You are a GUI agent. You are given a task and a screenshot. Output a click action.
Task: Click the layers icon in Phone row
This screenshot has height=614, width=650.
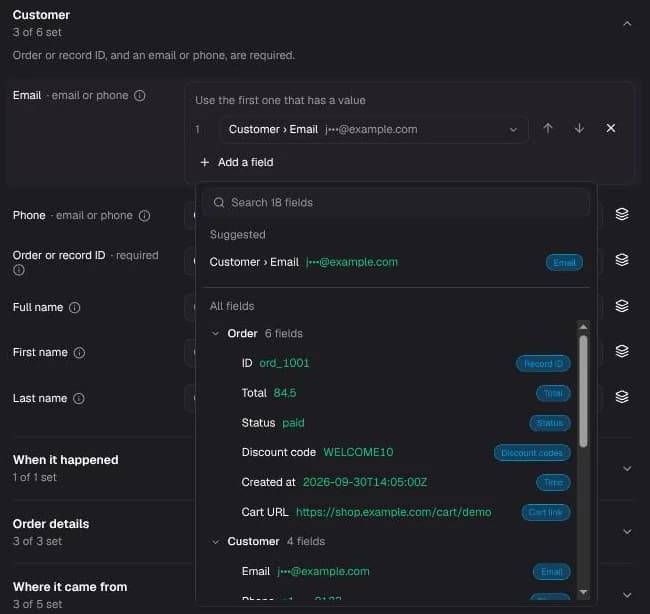click(x=622, y=214)
